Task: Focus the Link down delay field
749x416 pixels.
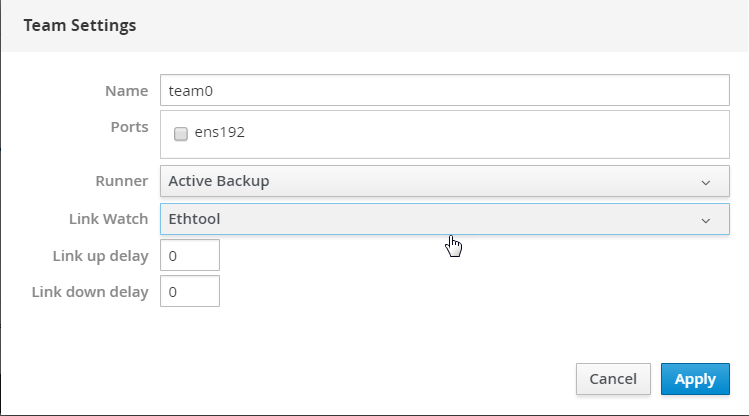Action: (189, 291)
